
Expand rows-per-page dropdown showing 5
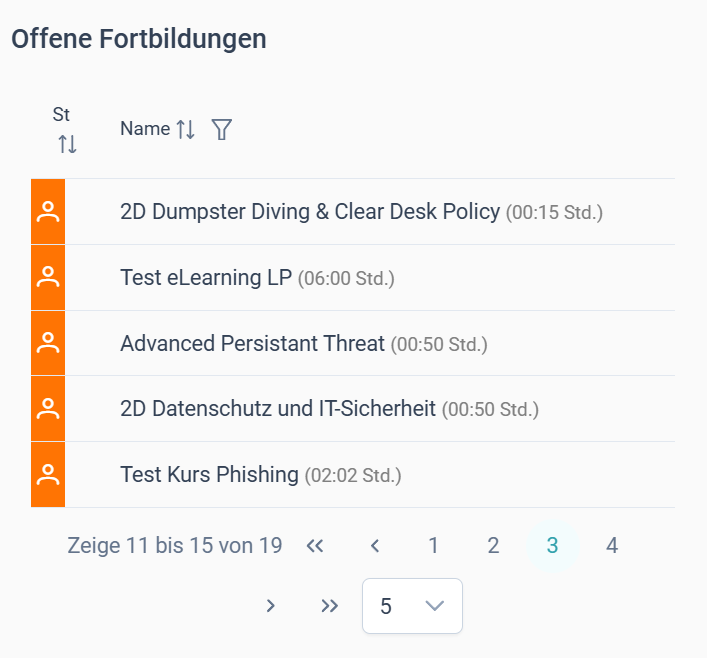[x=412, y=606]
